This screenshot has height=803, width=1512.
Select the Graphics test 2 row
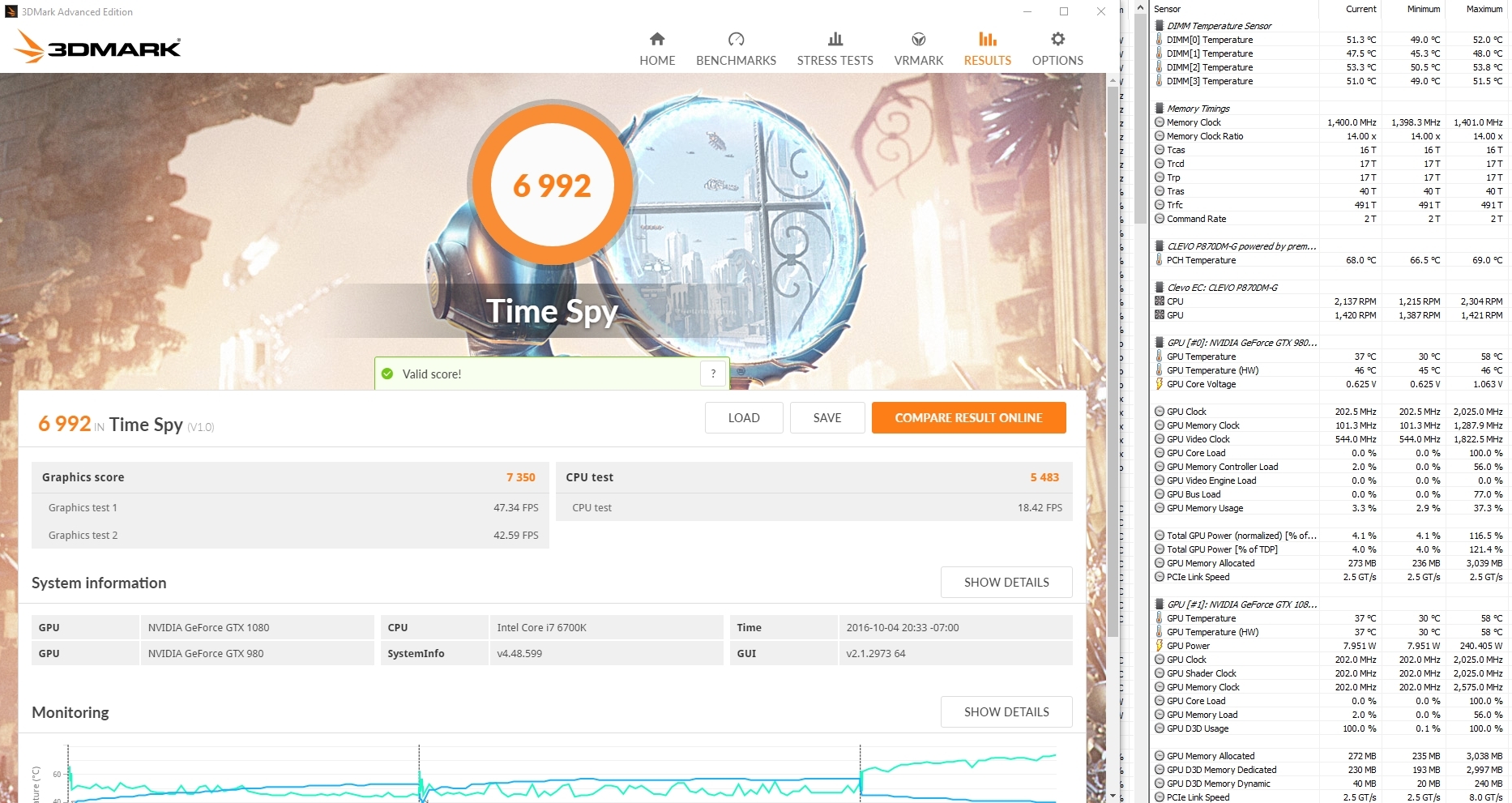click(x=290, y=535)
